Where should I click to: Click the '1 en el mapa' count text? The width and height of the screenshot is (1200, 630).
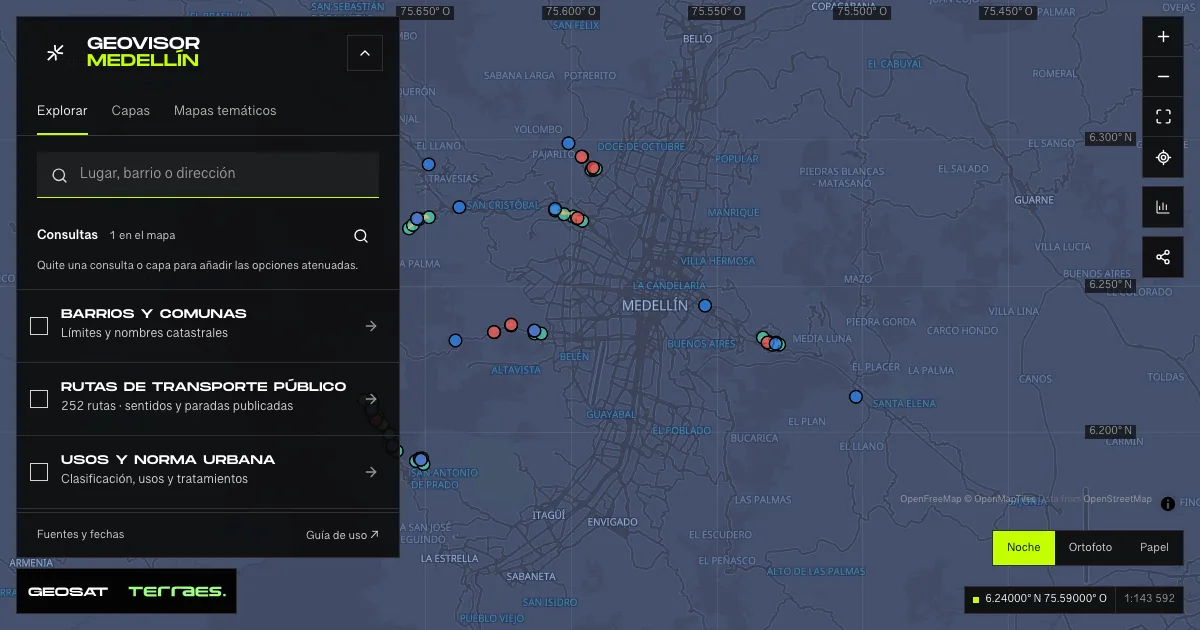[143, 236]
